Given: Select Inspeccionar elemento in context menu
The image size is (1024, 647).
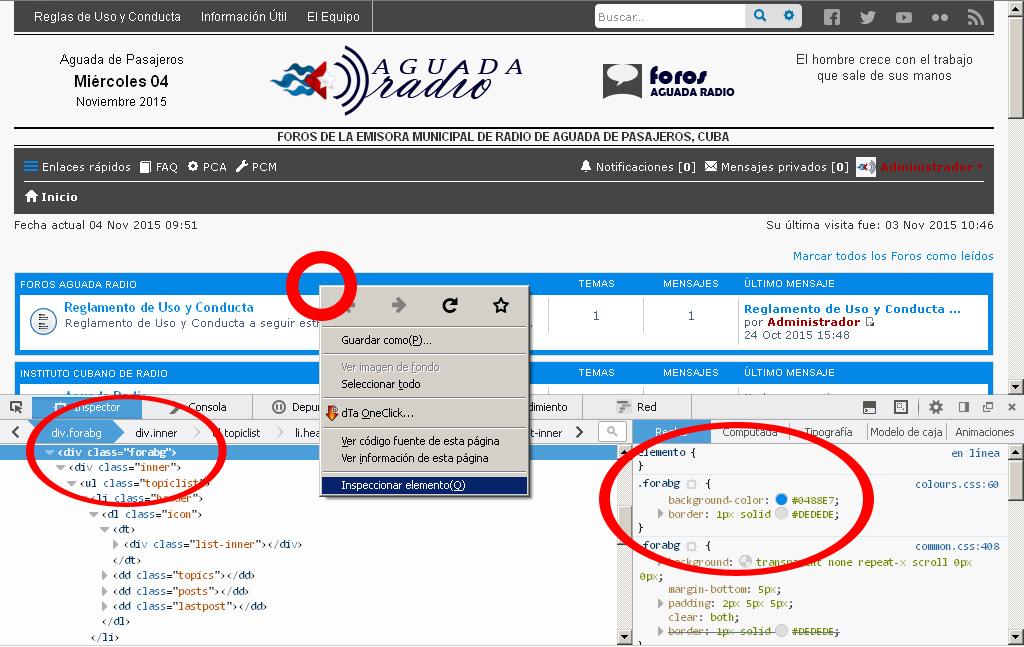Looking at the screenshot, I should point(403,485).
